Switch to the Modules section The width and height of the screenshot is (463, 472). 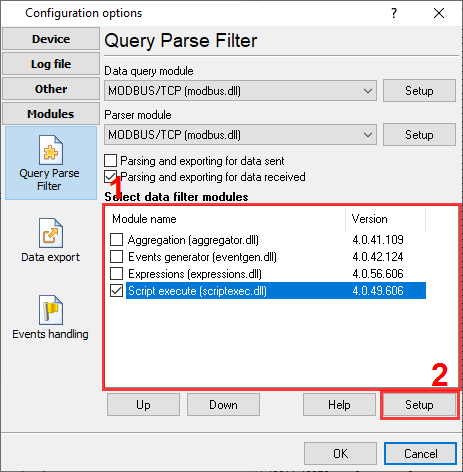click(x=51, y=114)
